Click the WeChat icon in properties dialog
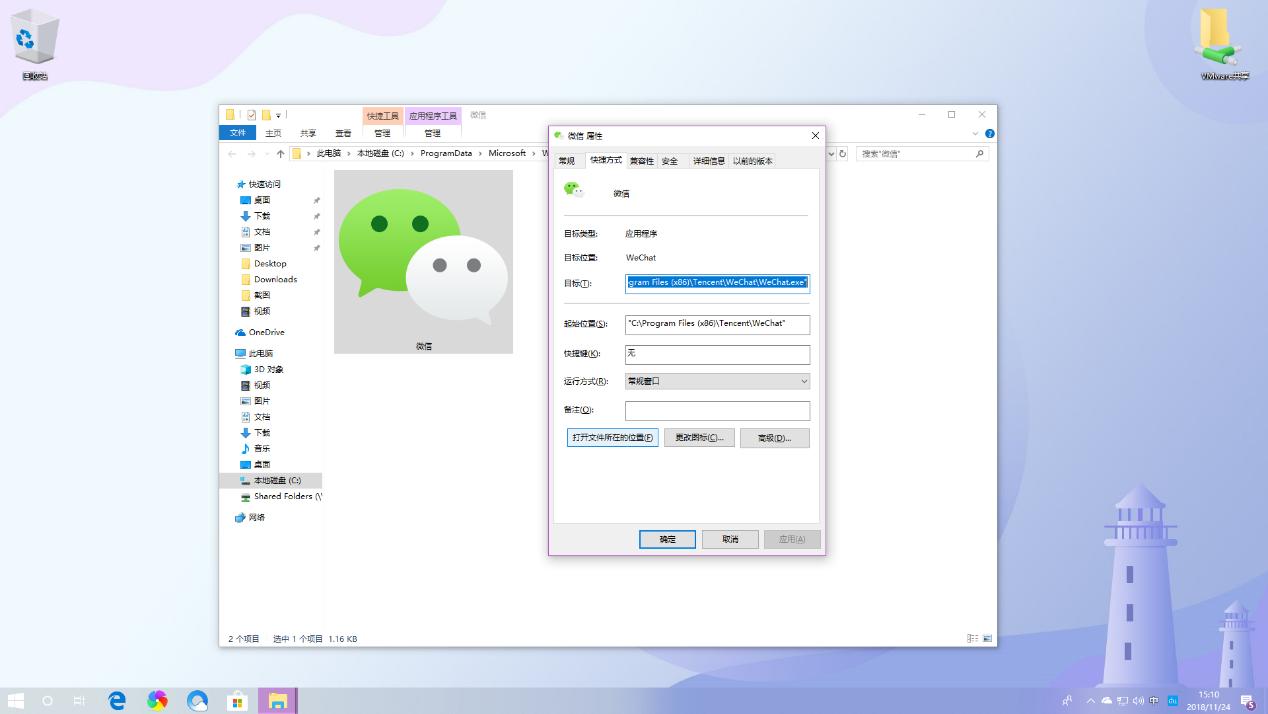This screenshot has height=714, width=1268. click(x=573, y=190)
